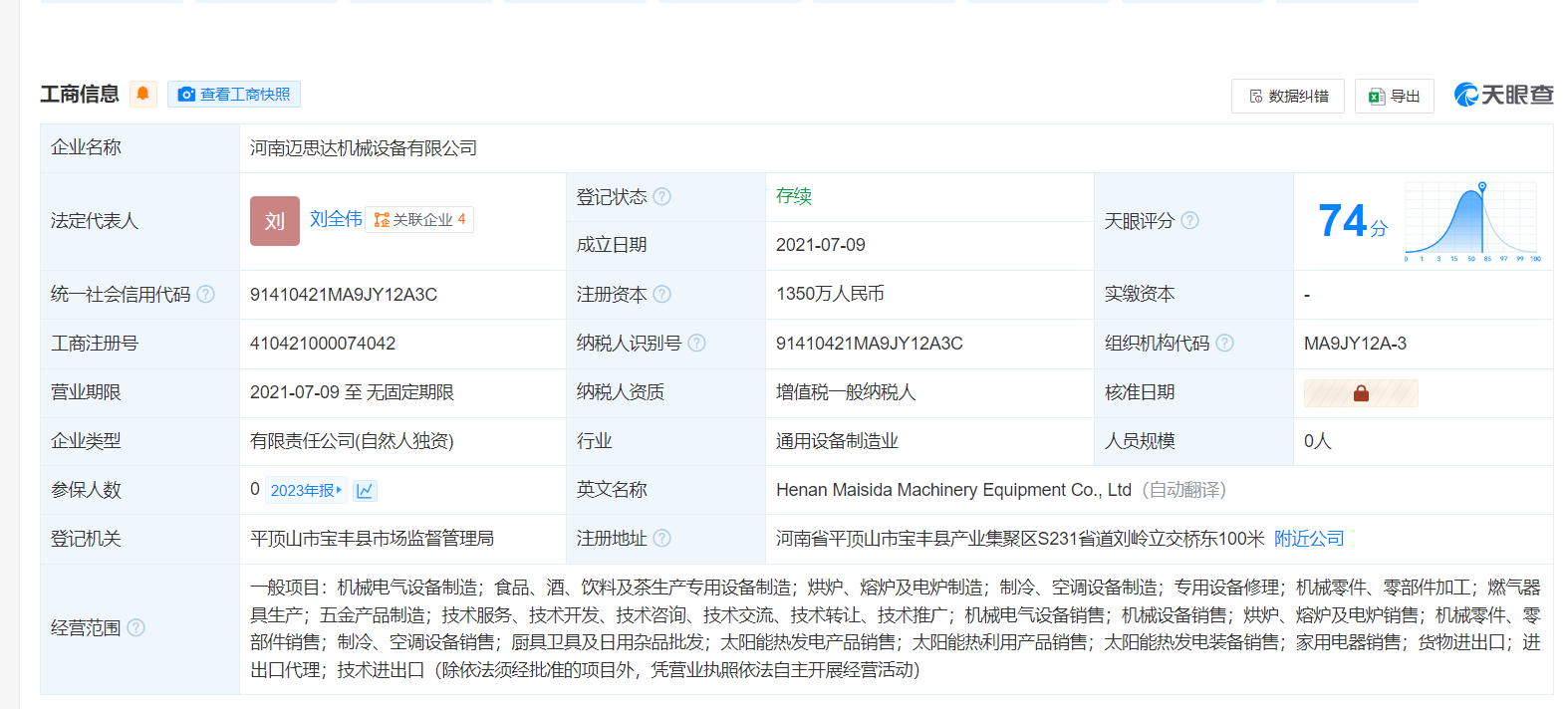
Task: Click 增值税一般纳税人 value
Action: tap(846, 392)
